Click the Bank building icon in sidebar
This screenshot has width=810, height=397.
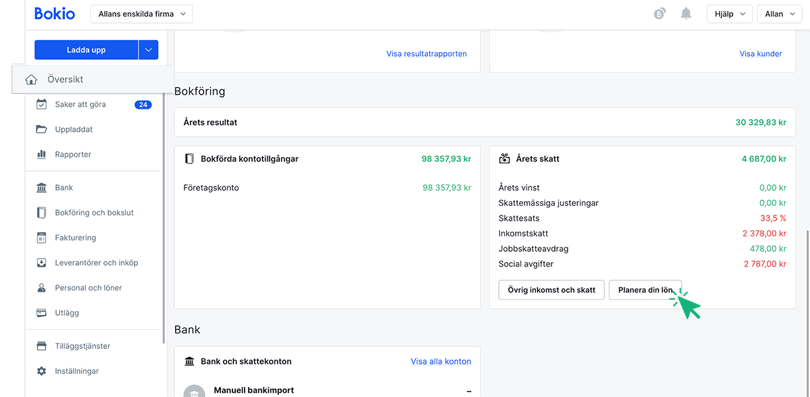pos(41,188)
